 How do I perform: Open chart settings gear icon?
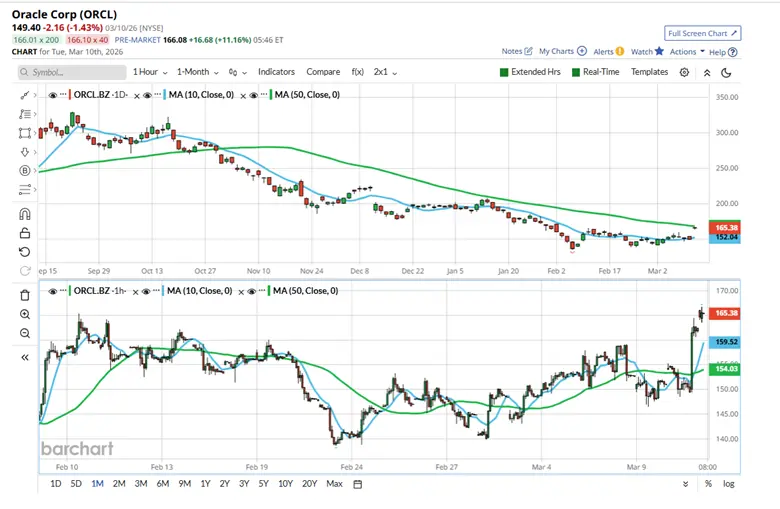coord(684,73)
